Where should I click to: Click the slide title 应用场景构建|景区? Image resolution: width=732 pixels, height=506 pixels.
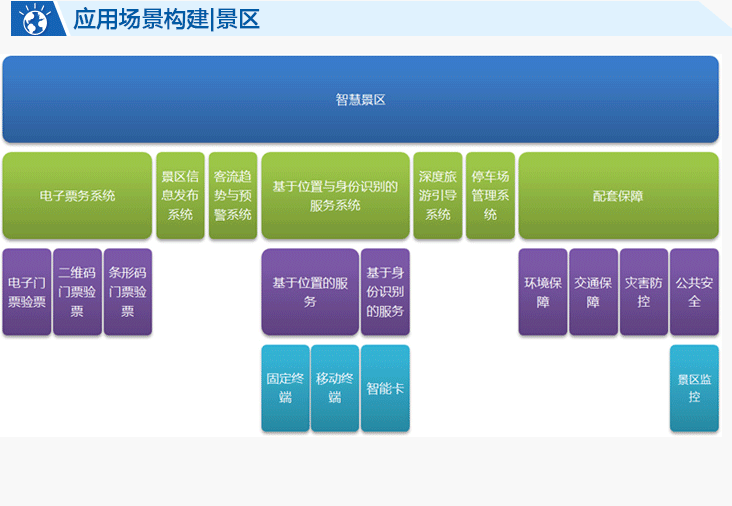pyautogui.click(x=166, y=19)
